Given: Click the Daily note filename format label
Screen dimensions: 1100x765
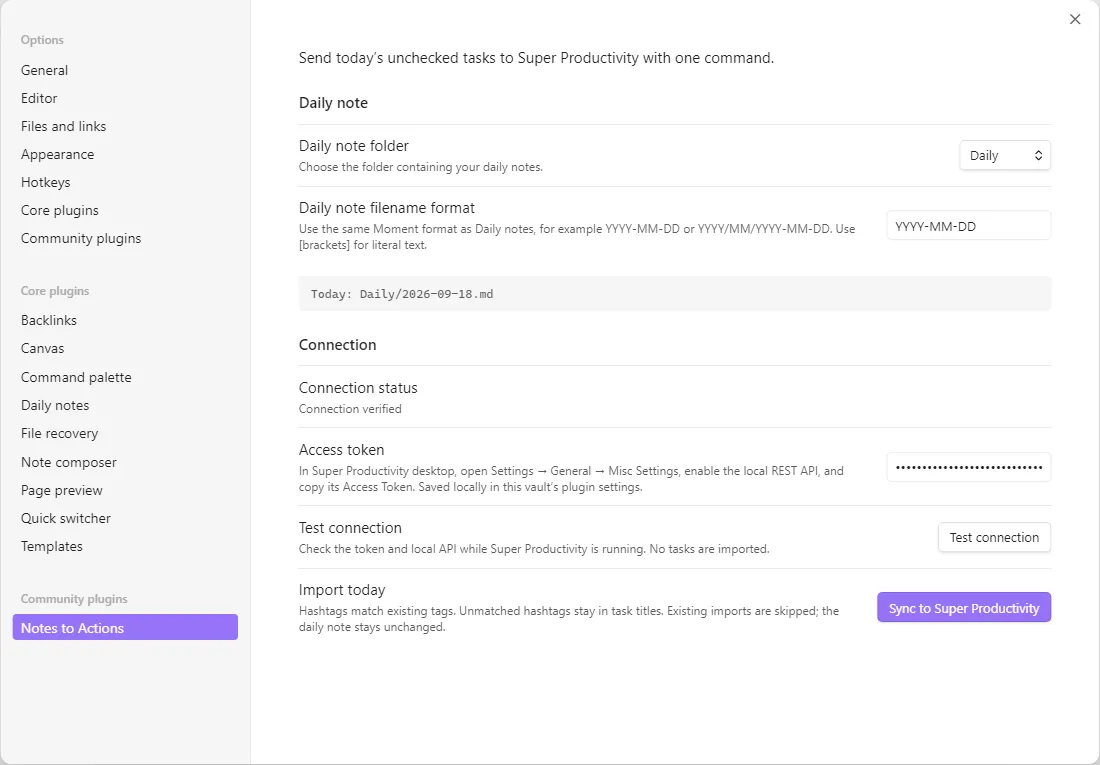Looking at the screenshot, I should (x=387, y=208).
